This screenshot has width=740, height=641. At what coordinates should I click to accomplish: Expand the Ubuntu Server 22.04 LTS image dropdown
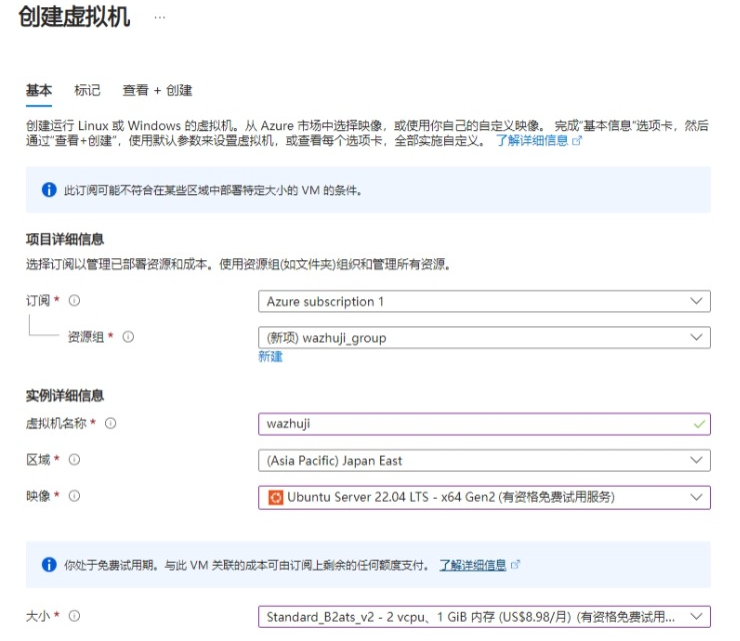click(x=484, y=498)
